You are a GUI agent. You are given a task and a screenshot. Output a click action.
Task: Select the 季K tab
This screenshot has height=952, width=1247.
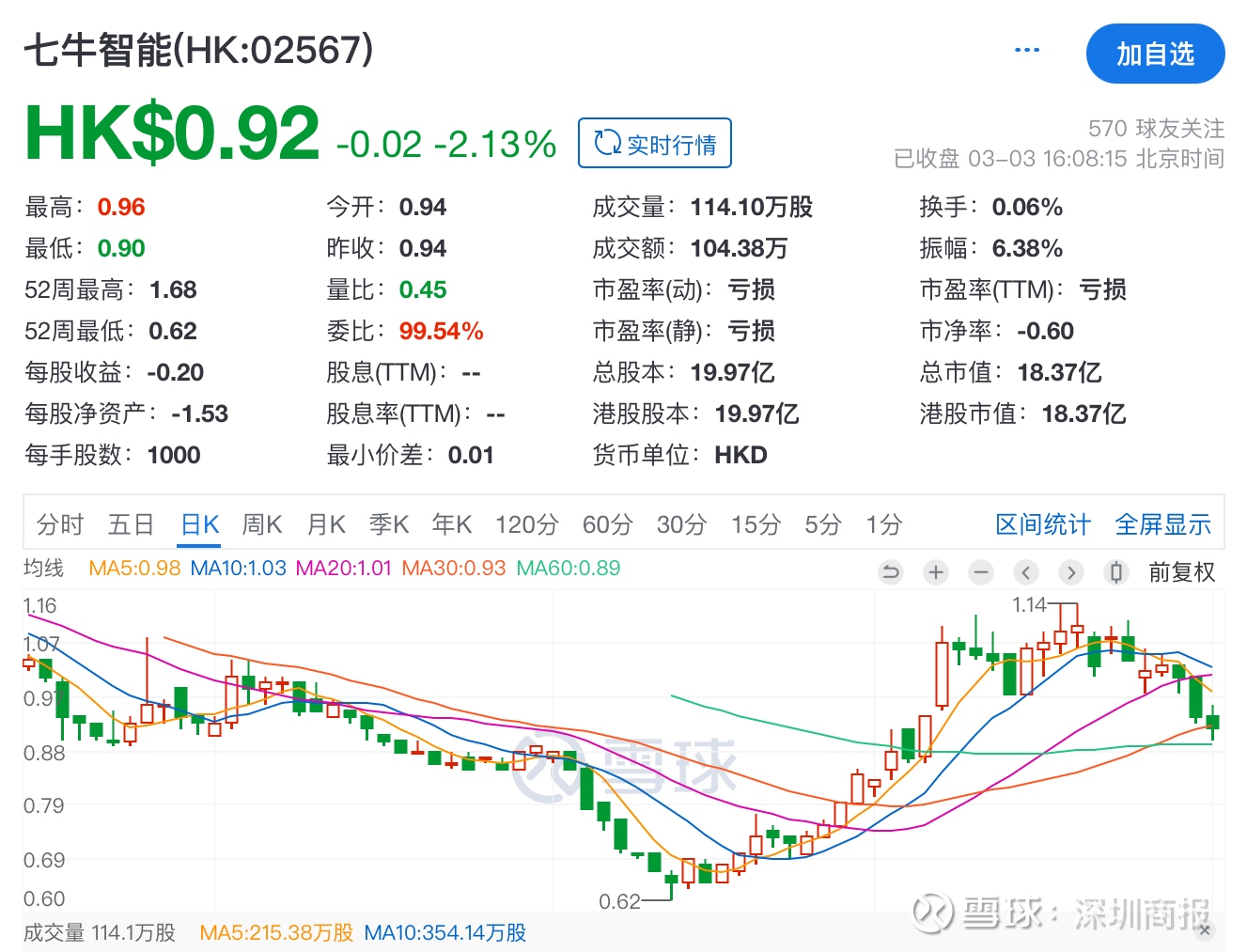(389, 524)
